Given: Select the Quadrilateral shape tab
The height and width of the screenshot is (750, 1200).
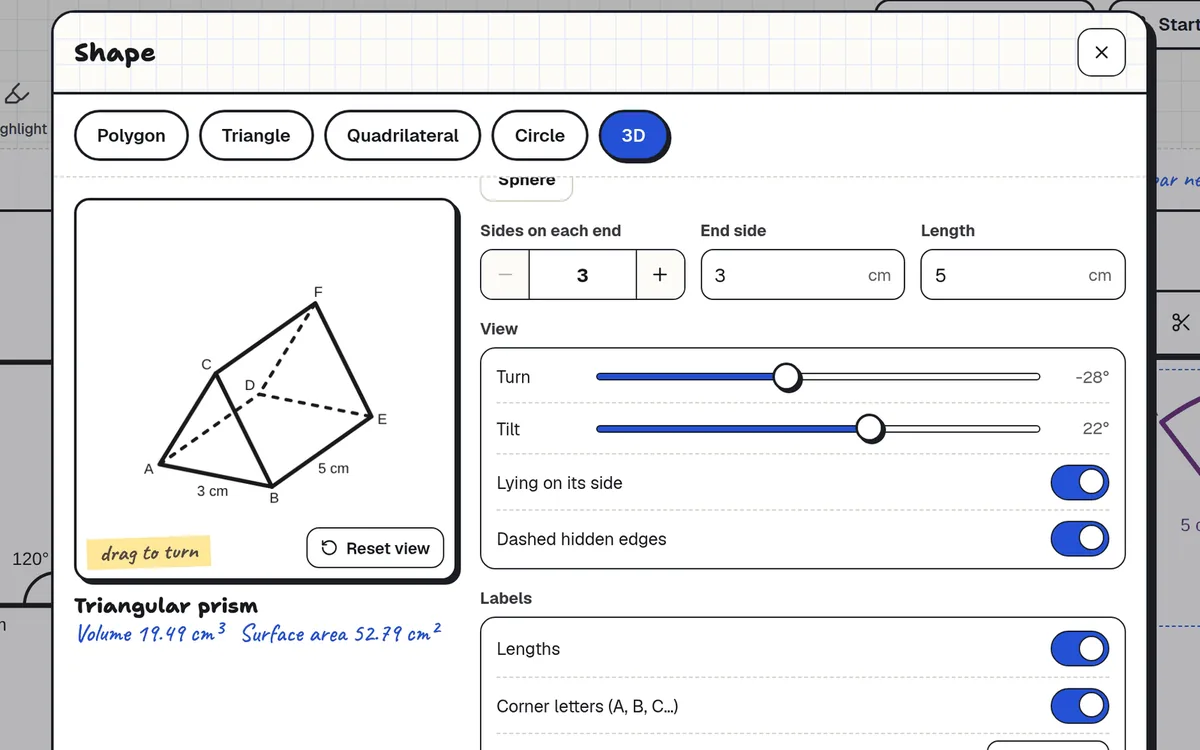Looking at the screenshot, I should click(x=403, y=136).
